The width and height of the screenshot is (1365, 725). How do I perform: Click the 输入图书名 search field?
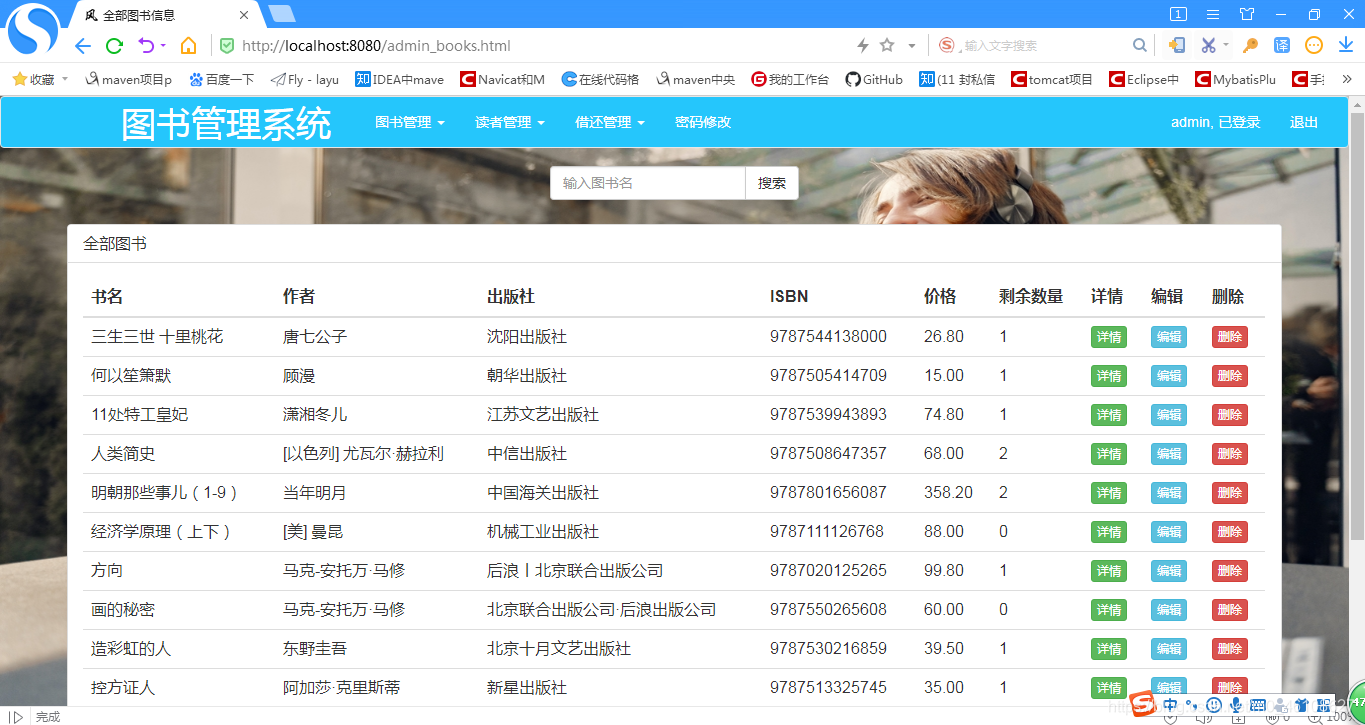[648, 183]
